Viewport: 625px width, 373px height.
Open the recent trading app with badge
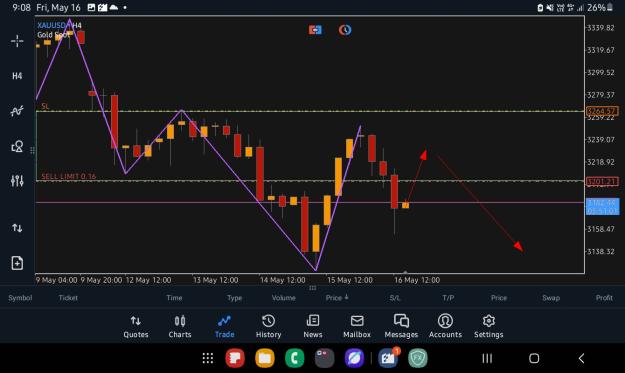tap(389, 357)
